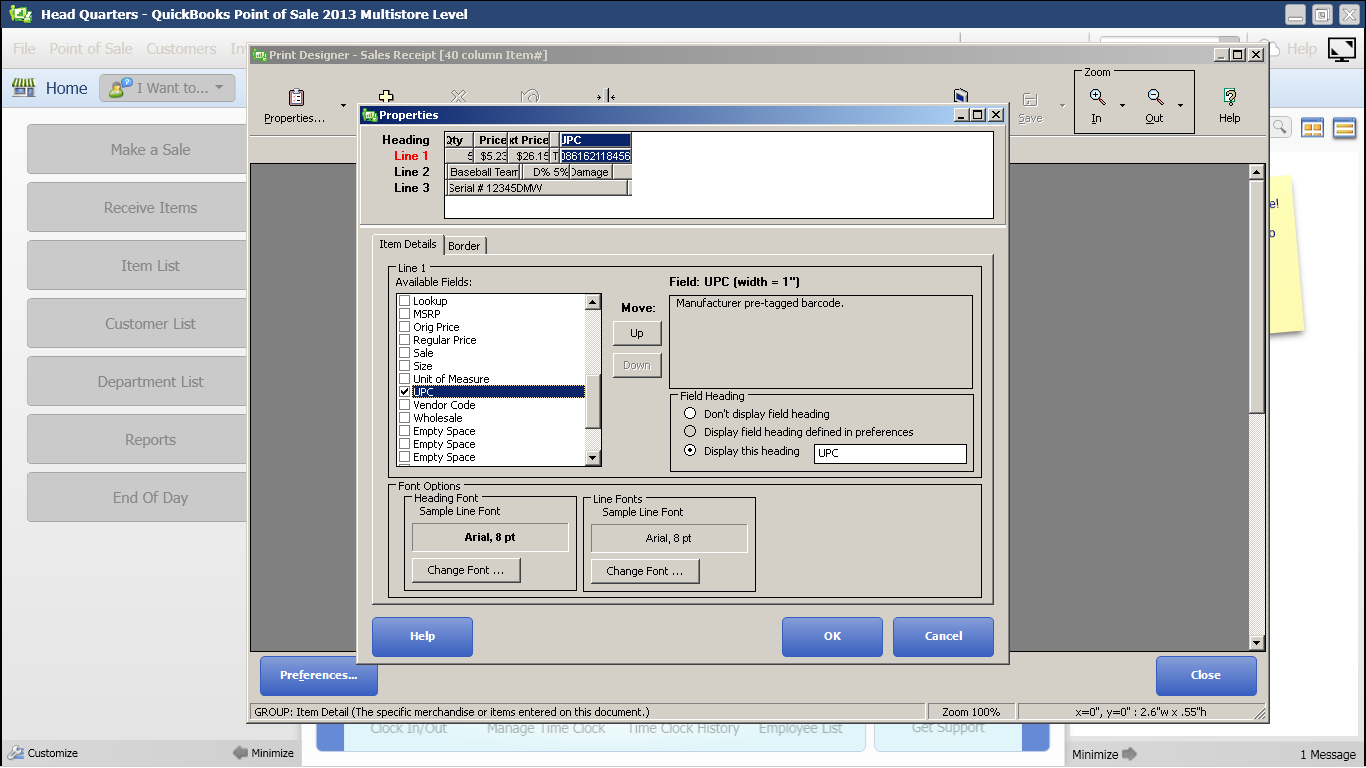This screenshot has height=768, width=1366.
Task: Uncheck the UPC field checkbox
Action: [x=405, y=392]
